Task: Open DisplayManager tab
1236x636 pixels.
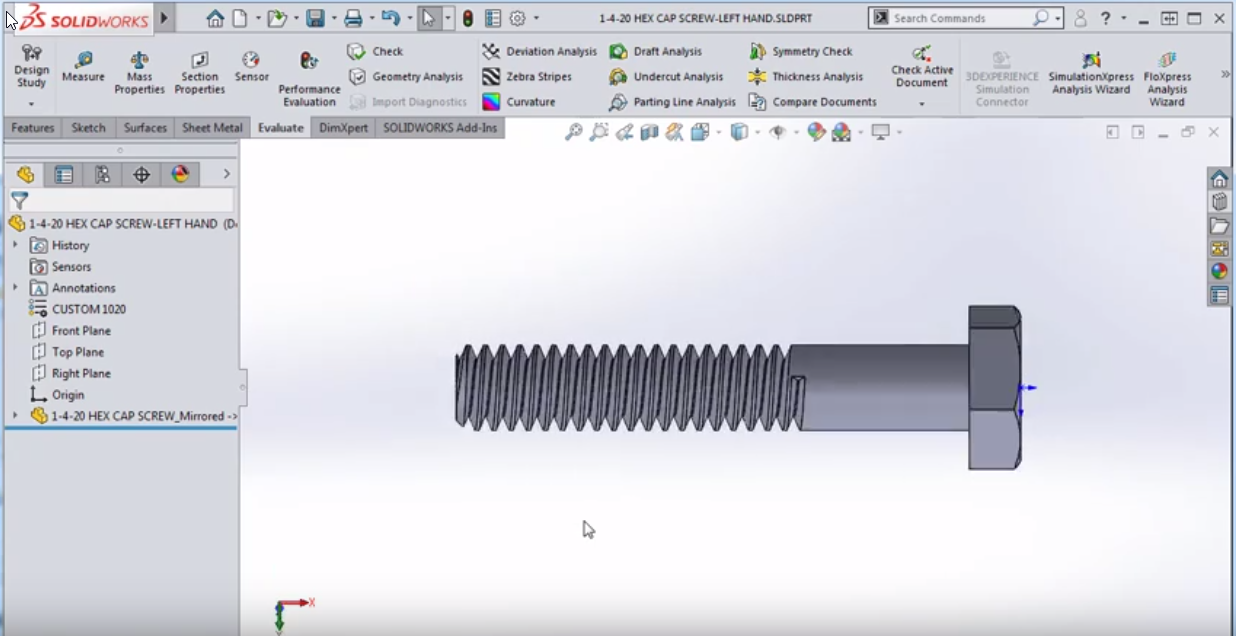Action: pyautogui.click(x=180, y=175)
